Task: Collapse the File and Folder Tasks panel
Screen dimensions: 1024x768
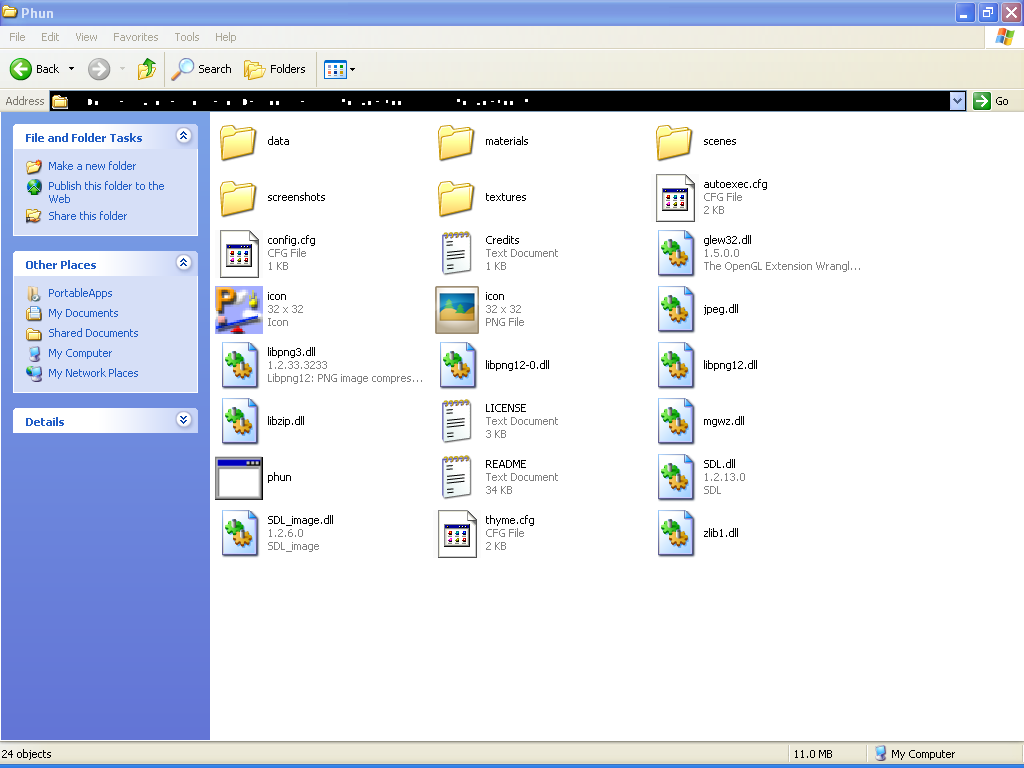Action: [183, 136]
